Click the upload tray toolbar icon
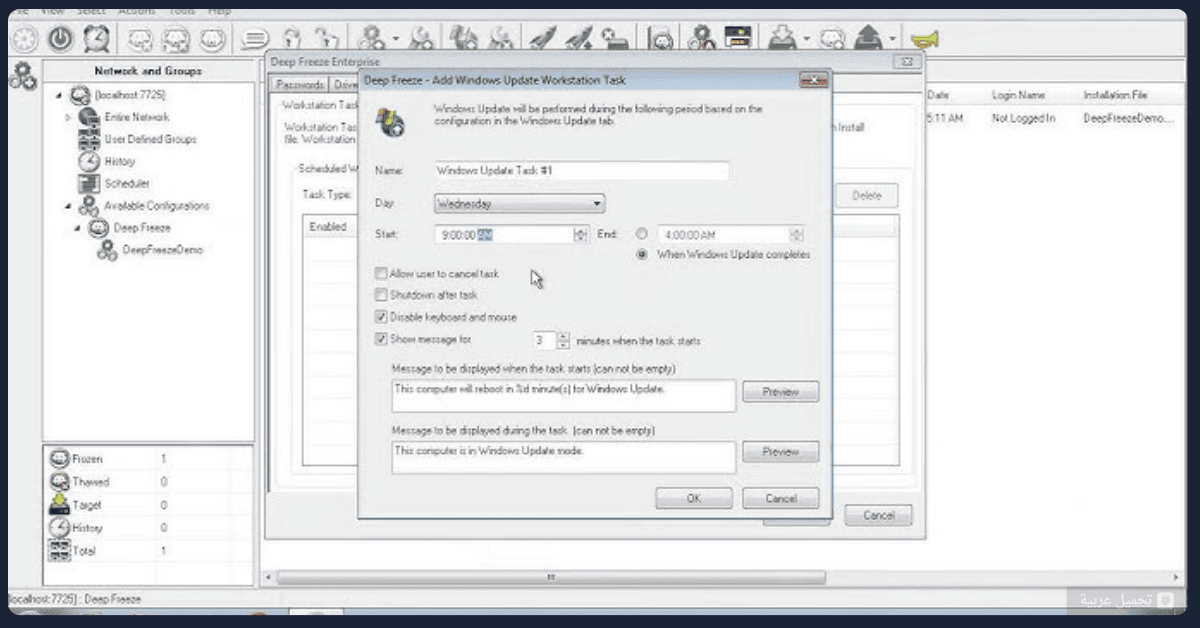The image size is (1200, 628). click(867, 39)
